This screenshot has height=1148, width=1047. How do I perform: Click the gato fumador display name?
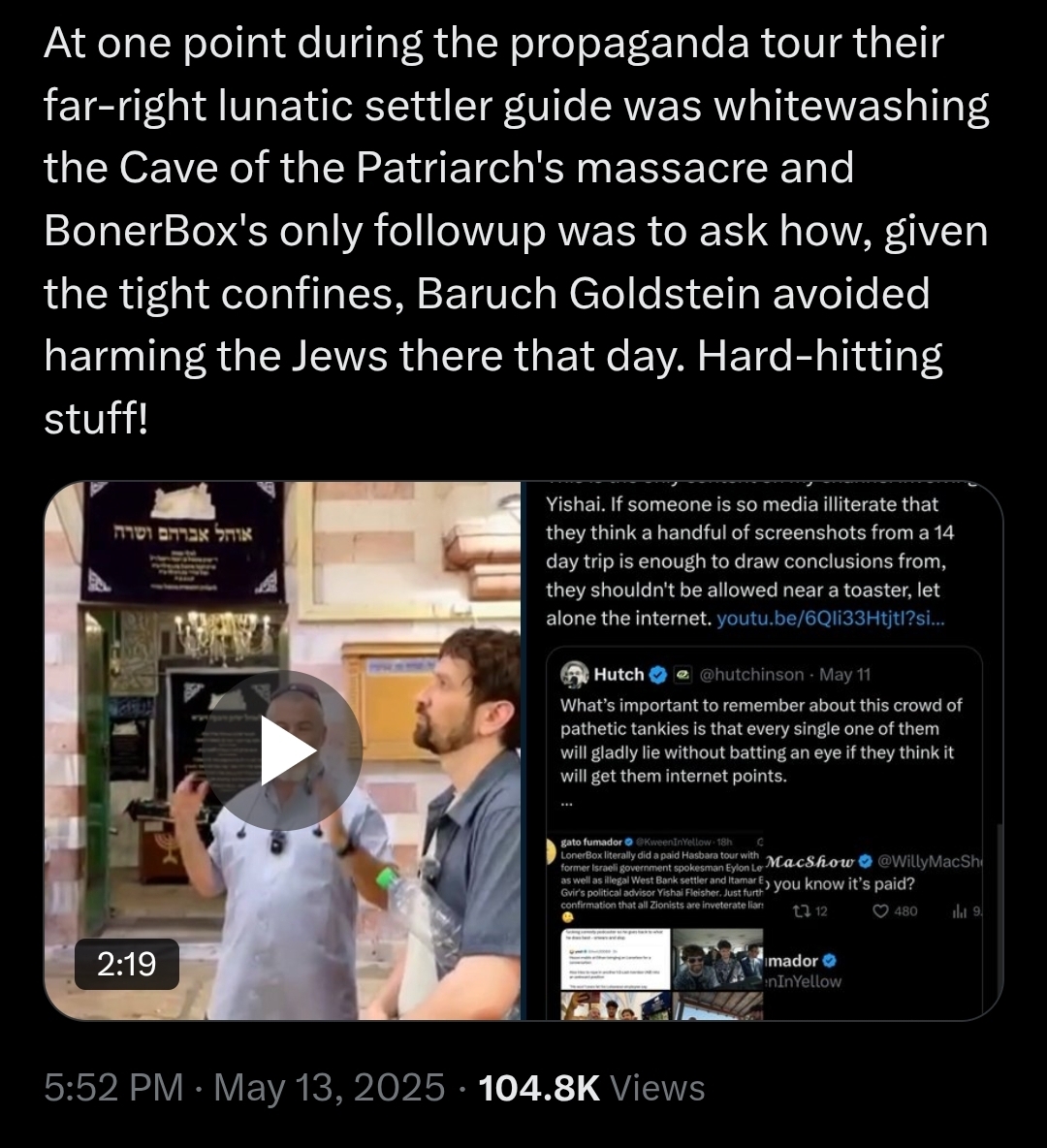590,842
